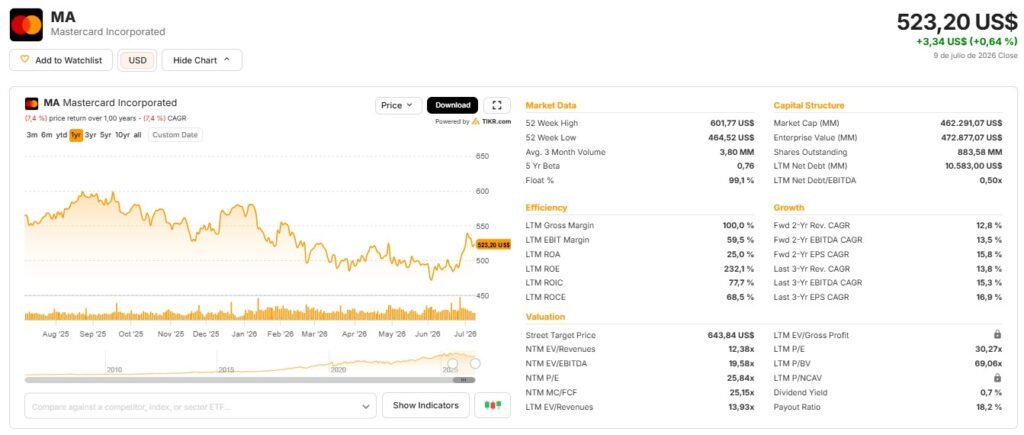Click the lock icon next to LTM P/NCAV
Image resolution: width=1024 pixels, height=435 pixels.
(x=997, y=378)
